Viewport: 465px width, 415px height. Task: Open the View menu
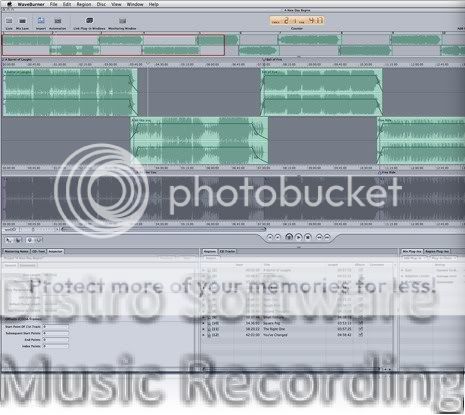point(116,4)
